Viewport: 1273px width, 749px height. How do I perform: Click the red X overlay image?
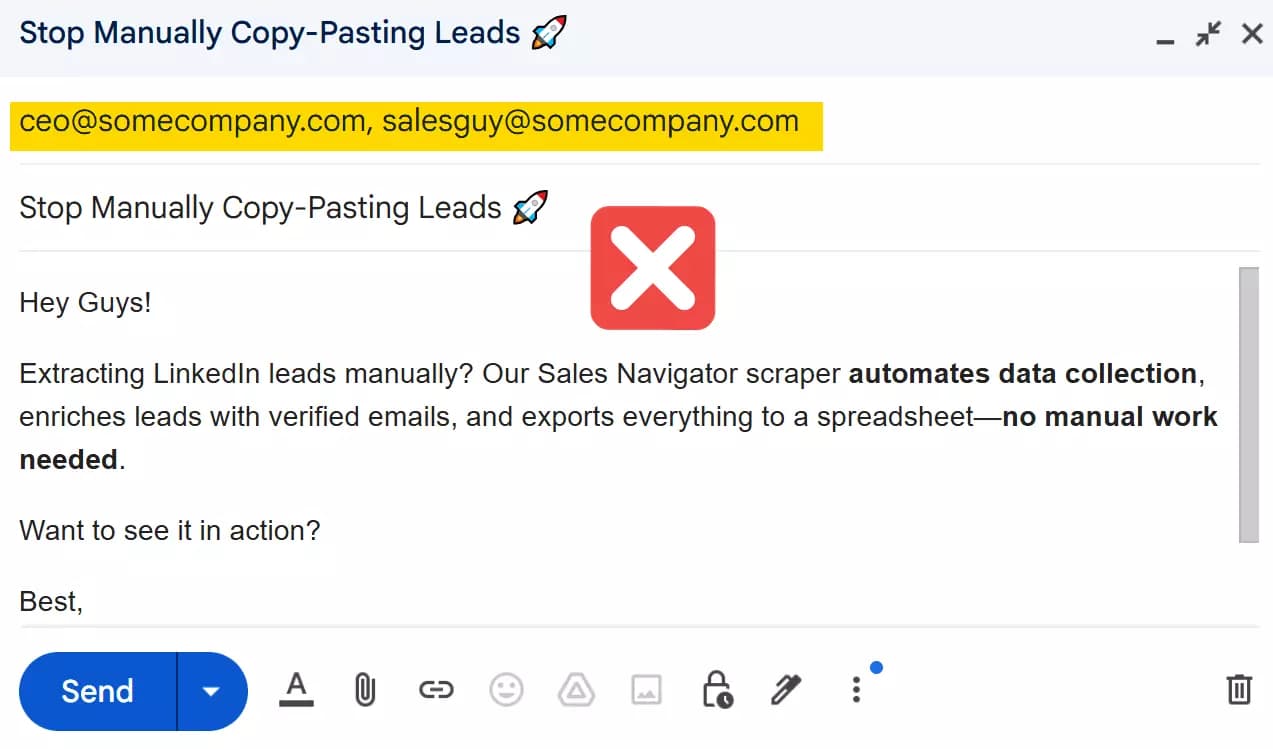point(653,268)
